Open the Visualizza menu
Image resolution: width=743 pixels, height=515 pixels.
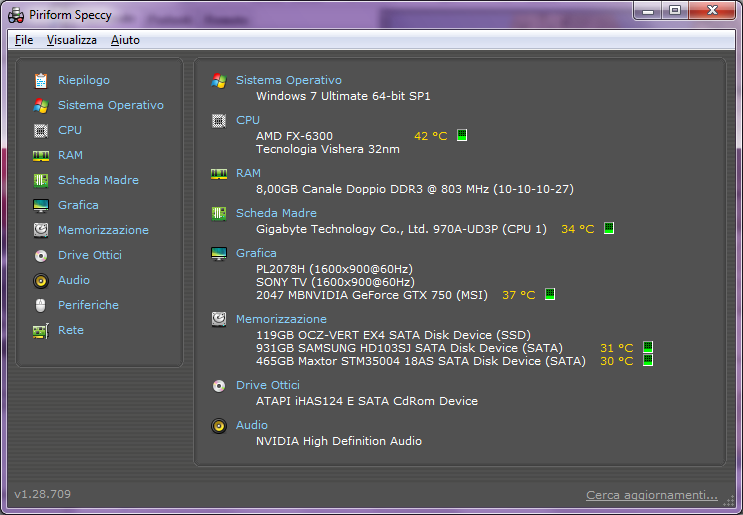click(72, 40)
